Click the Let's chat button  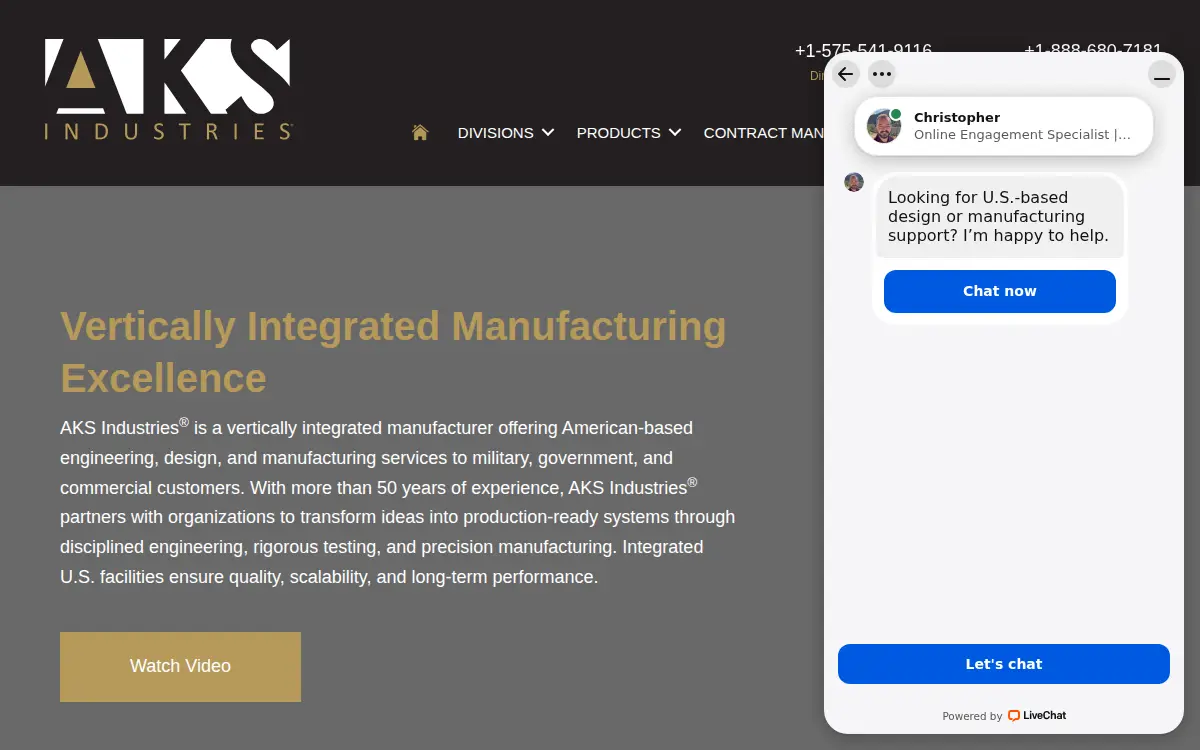tap(1004, 664)
